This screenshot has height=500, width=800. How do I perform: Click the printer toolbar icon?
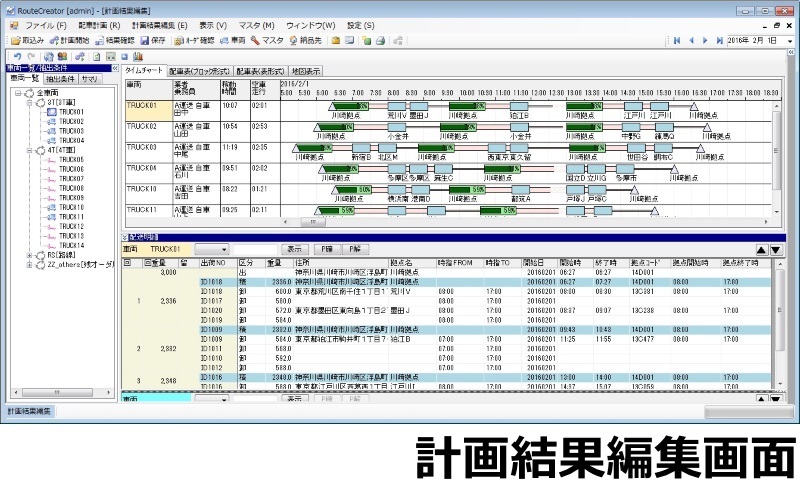pos(381,40)
